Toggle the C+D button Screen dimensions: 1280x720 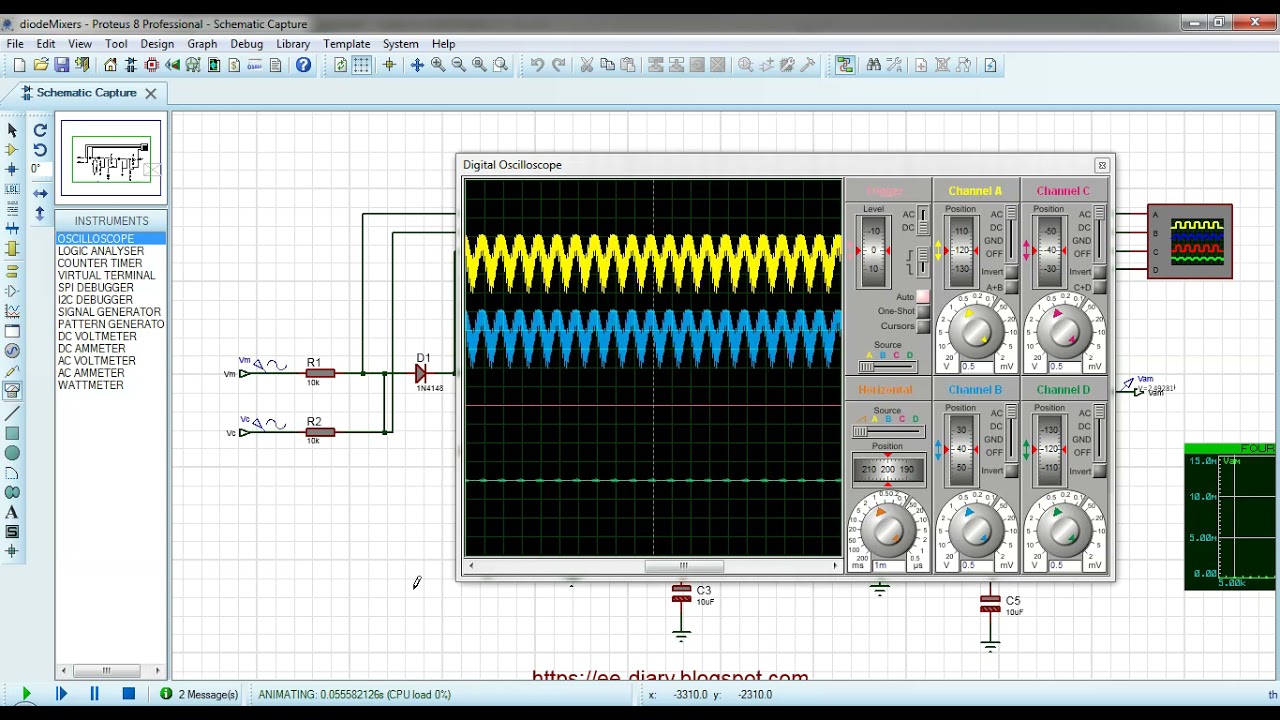point(1099,288)
